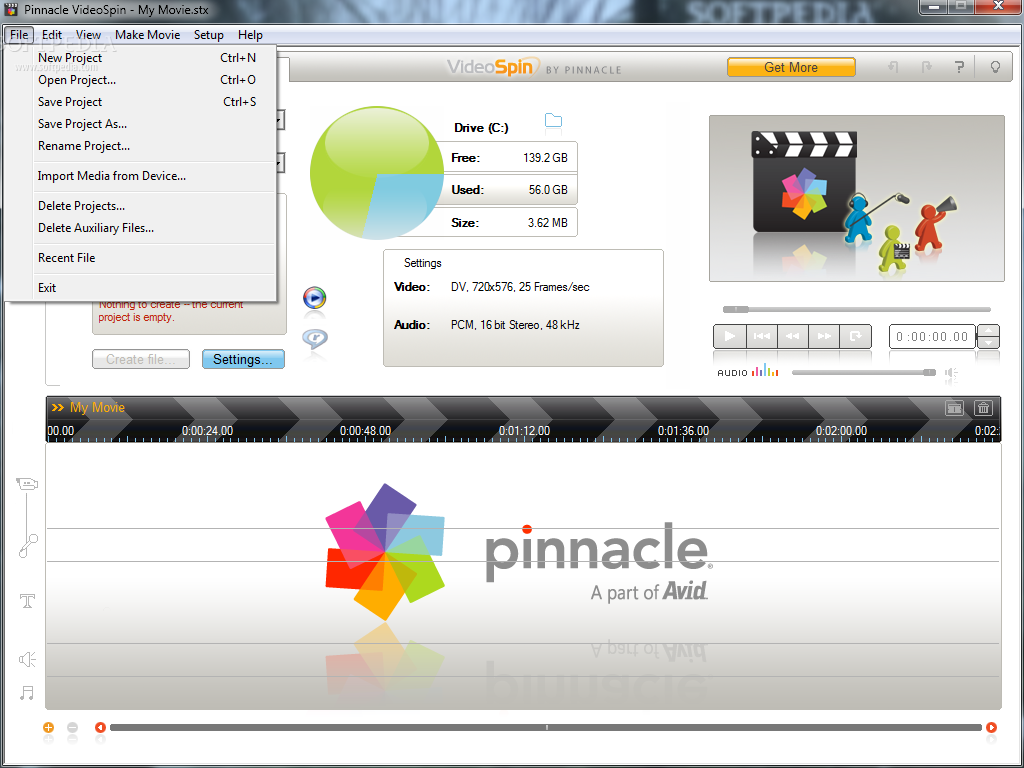This screenshot has width=1024, height=768.
Task: Click the redo arrow icon
Action: [x=926, y=67]
